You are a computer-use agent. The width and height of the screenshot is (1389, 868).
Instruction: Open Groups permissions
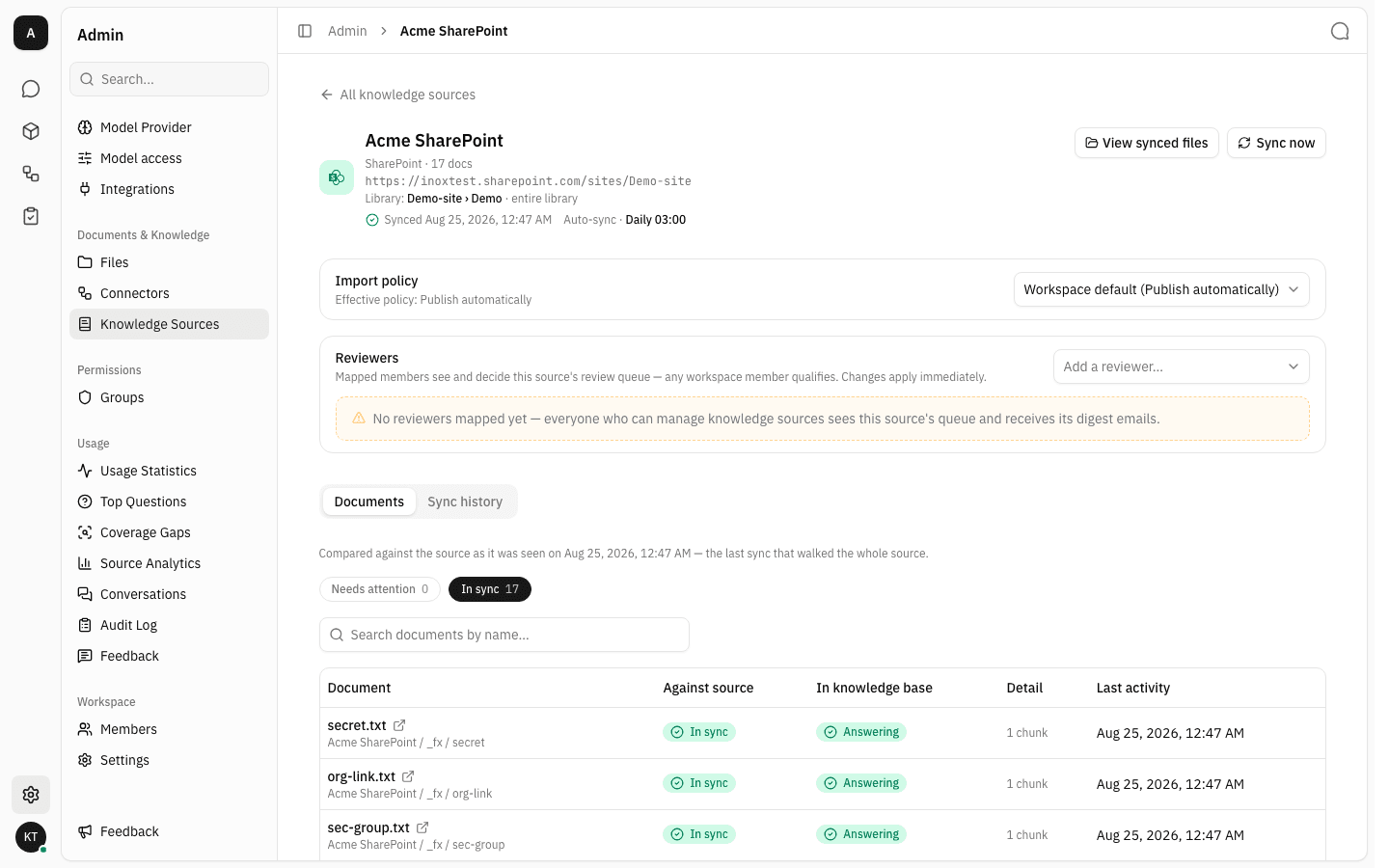[169, 397]
